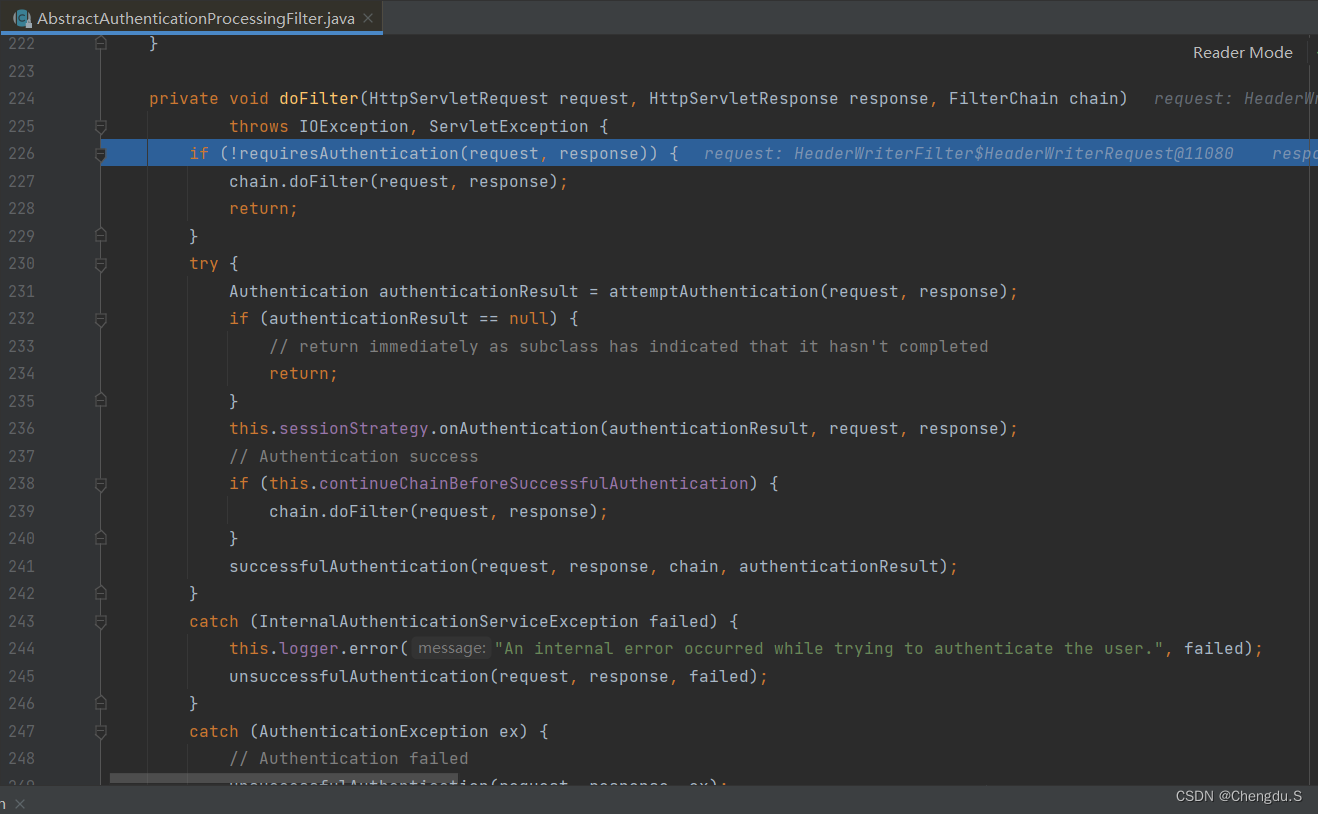Collapse the catch block at line 247
Viewport: 1318px width, 814px height.
[x=100, y=731]
